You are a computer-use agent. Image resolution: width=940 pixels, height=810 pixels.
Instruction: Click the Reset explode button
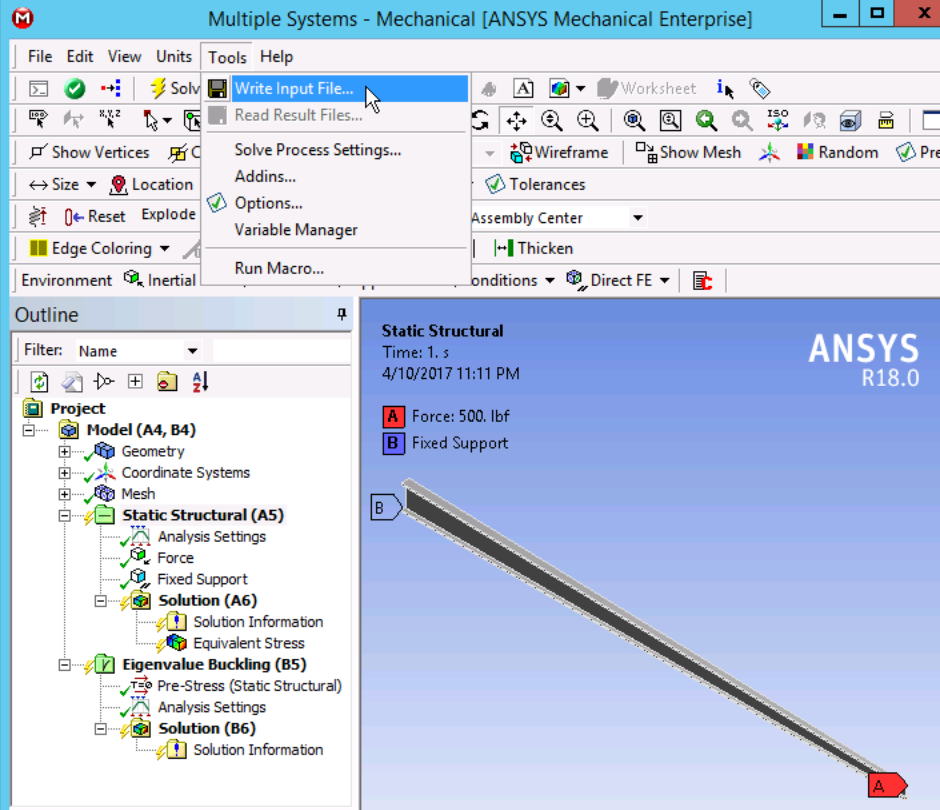95,216
